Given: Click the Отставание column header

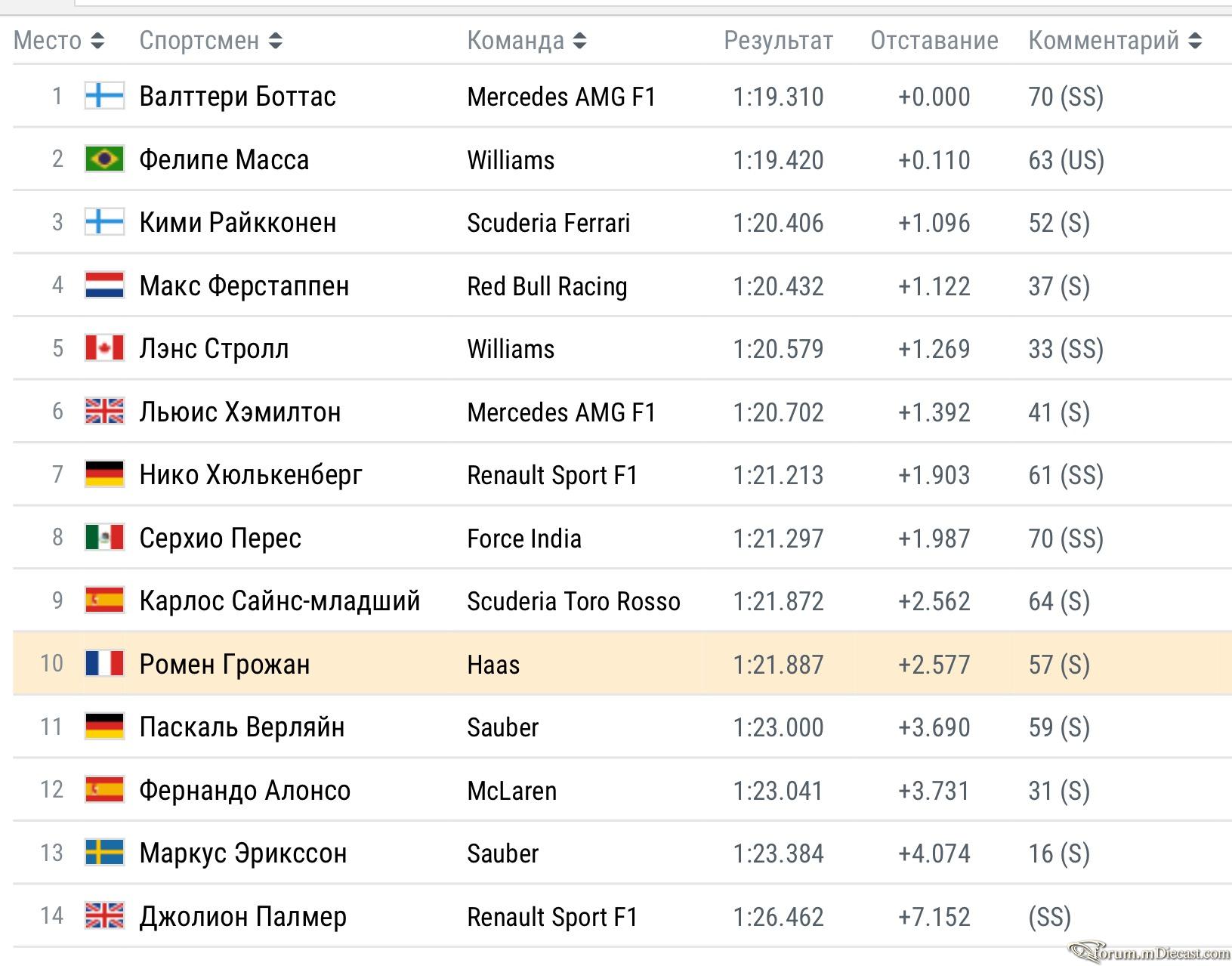Looking at the screenshot, I should pyautogui.click(x=934, y=41).
